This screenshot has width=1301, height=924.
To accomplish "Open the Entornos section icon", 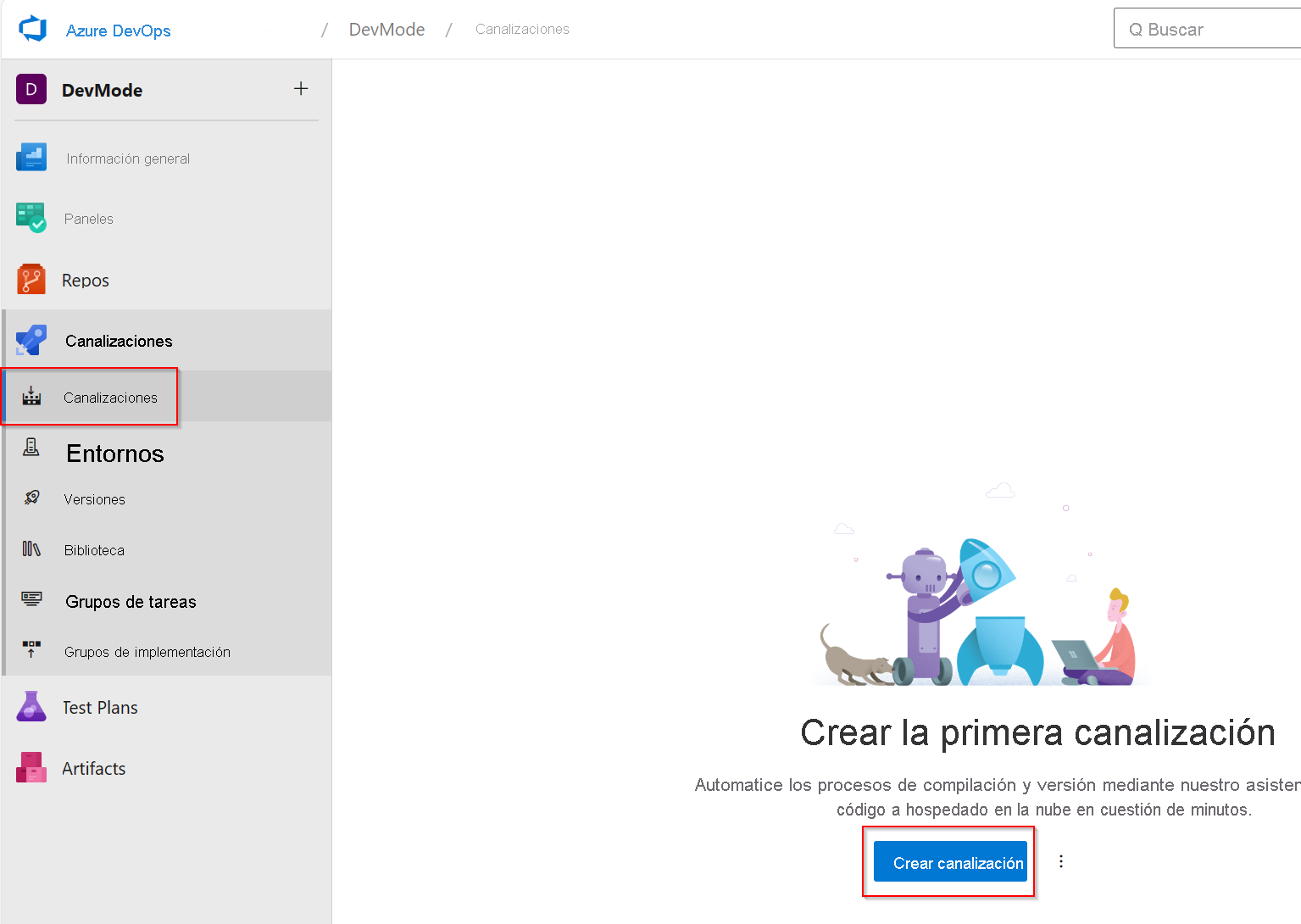I will coord(31,448).
